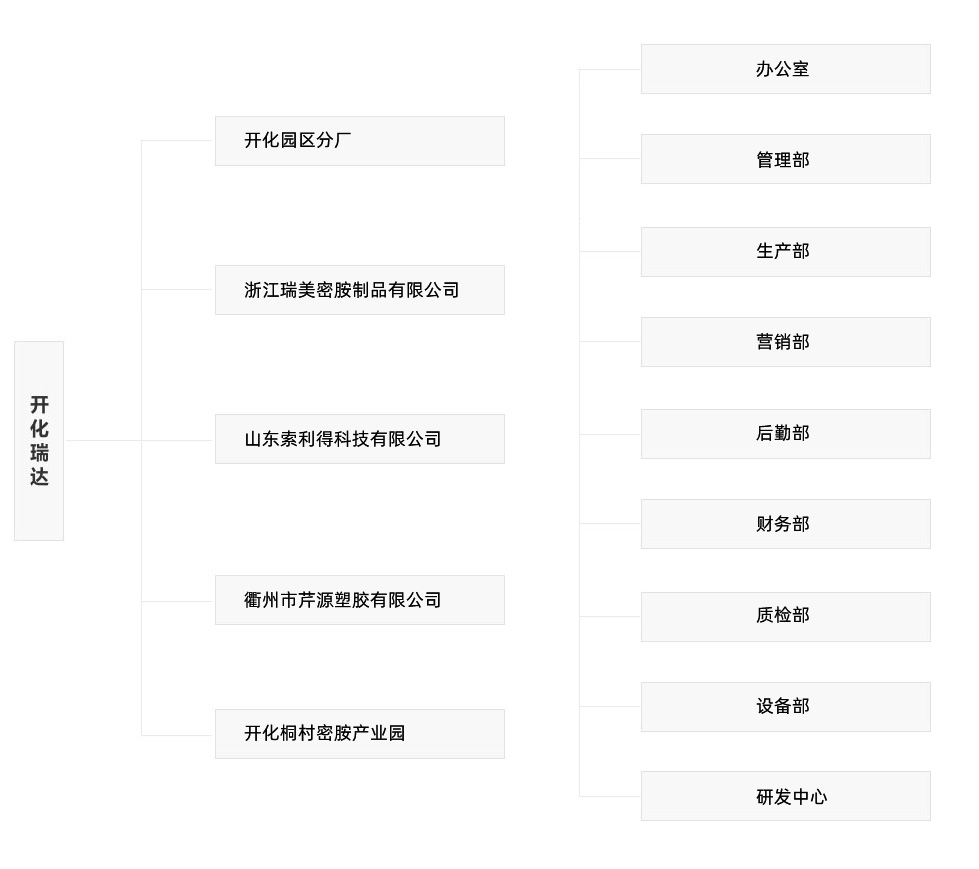Click the 研发中心 label text

coord(791,797)
